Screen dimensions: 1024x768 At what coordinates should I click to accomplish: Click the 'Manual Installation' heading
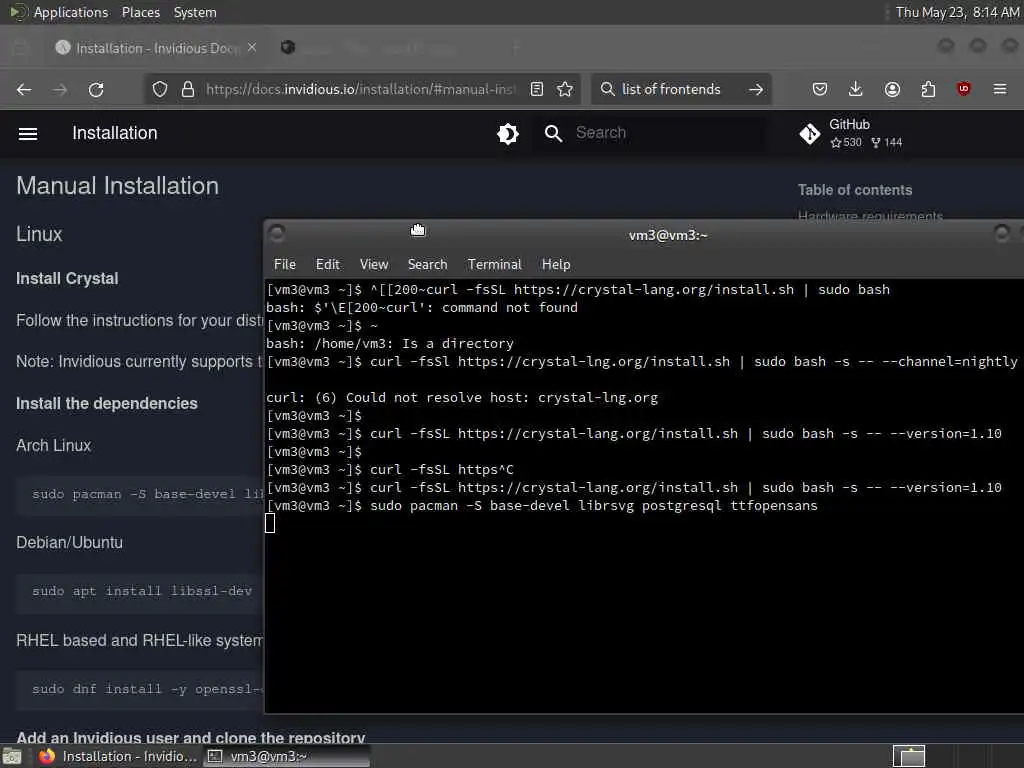pos(118,186)
